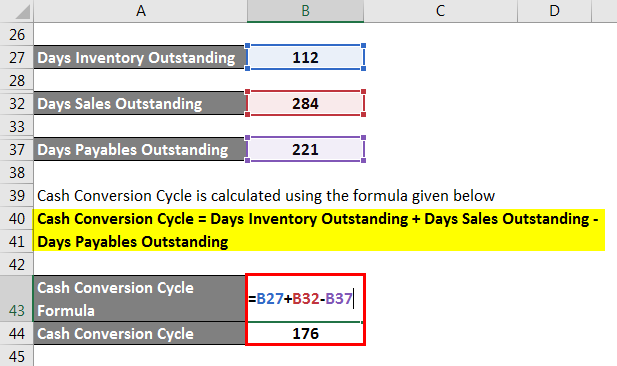Select row 38 header
The image size is (617, 366).
pyautogui.click(x=17, y=173)
